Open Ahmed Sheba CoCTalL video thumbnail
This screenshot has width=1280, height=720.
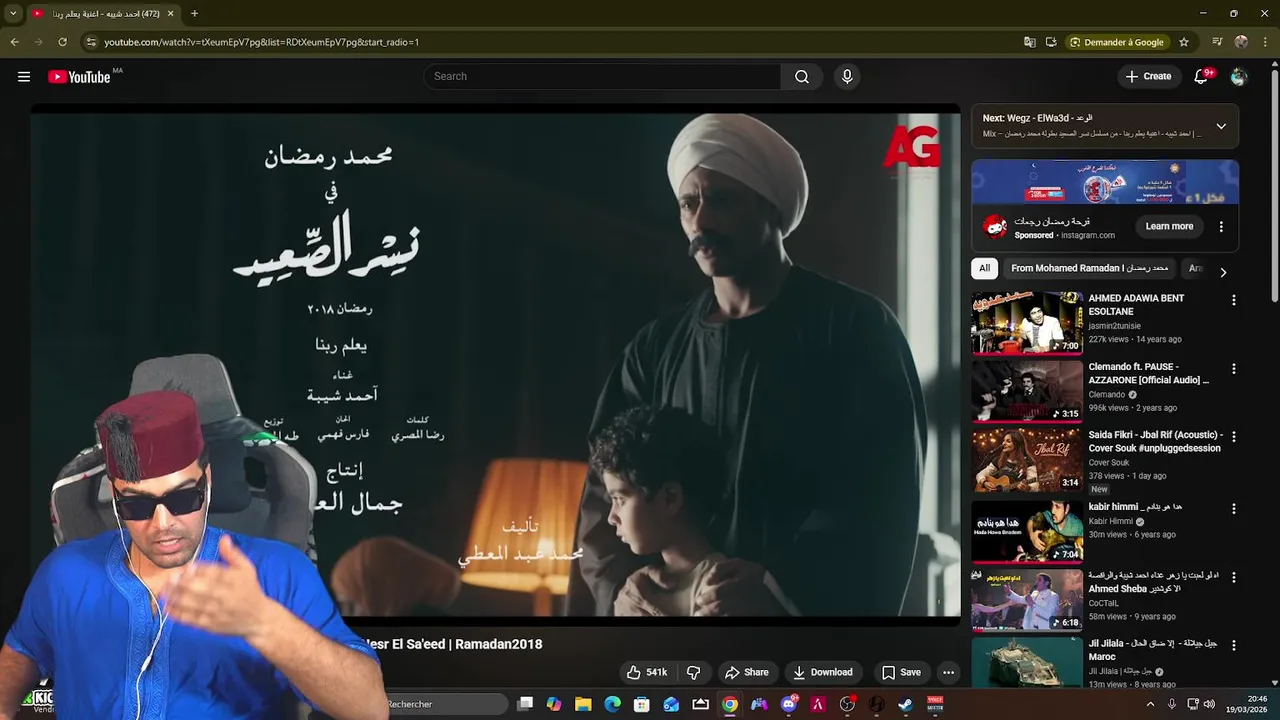(x=1027, y=600)
